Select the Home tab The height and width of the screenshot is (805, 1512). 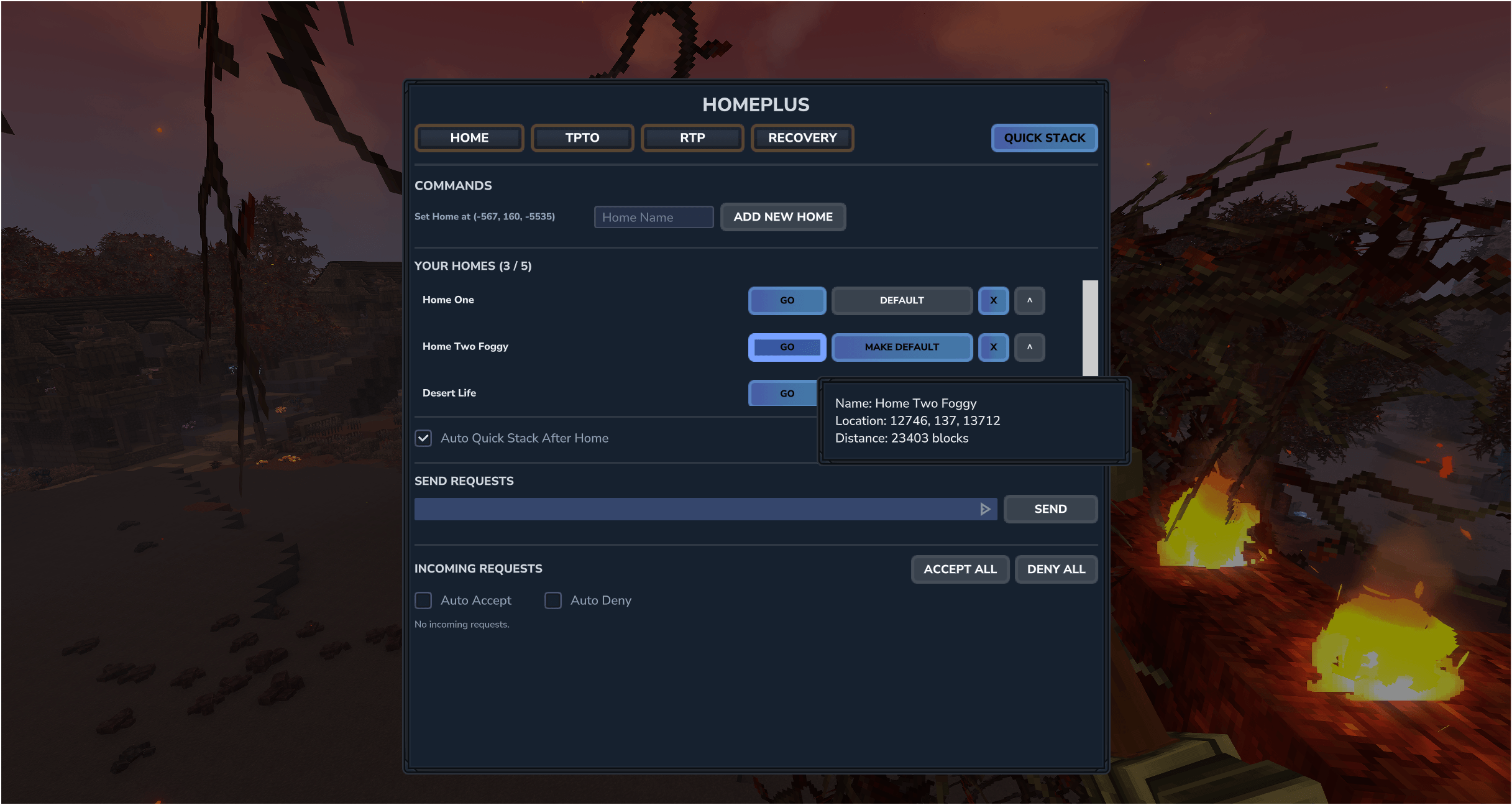[469, 138]
